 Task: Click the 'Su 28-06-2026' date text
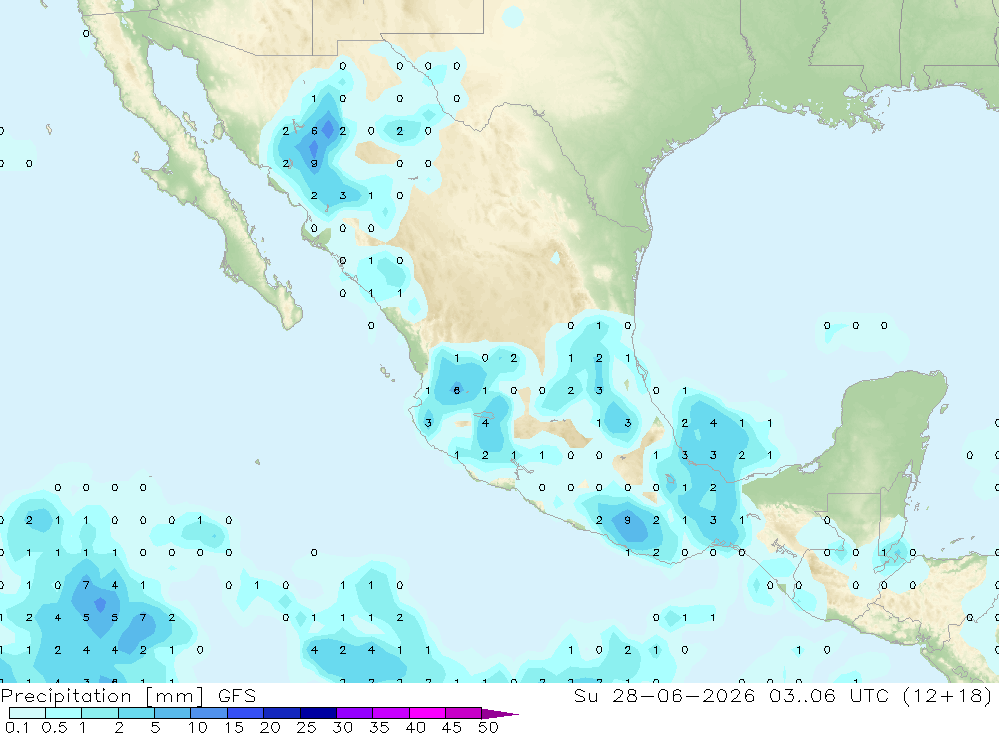[x=665, y=695]
